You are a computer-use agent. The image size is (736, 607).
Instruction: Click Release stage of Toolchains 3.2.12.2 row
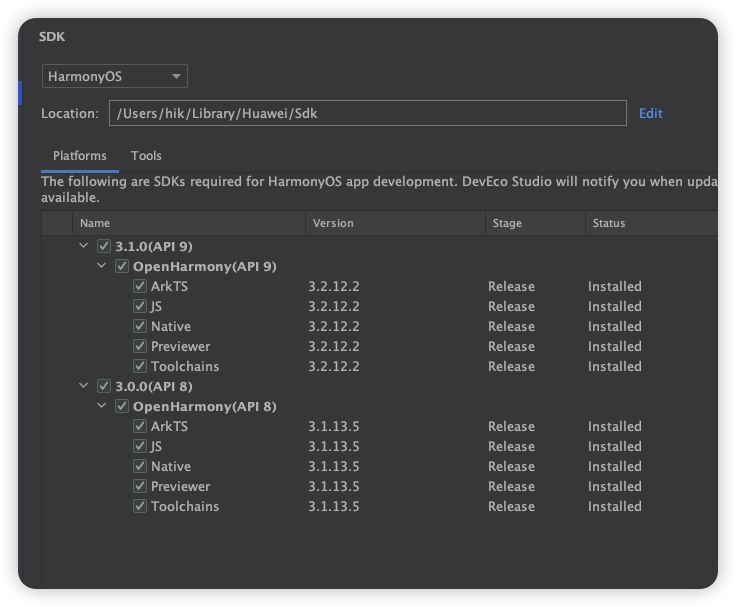click(511, 366)
